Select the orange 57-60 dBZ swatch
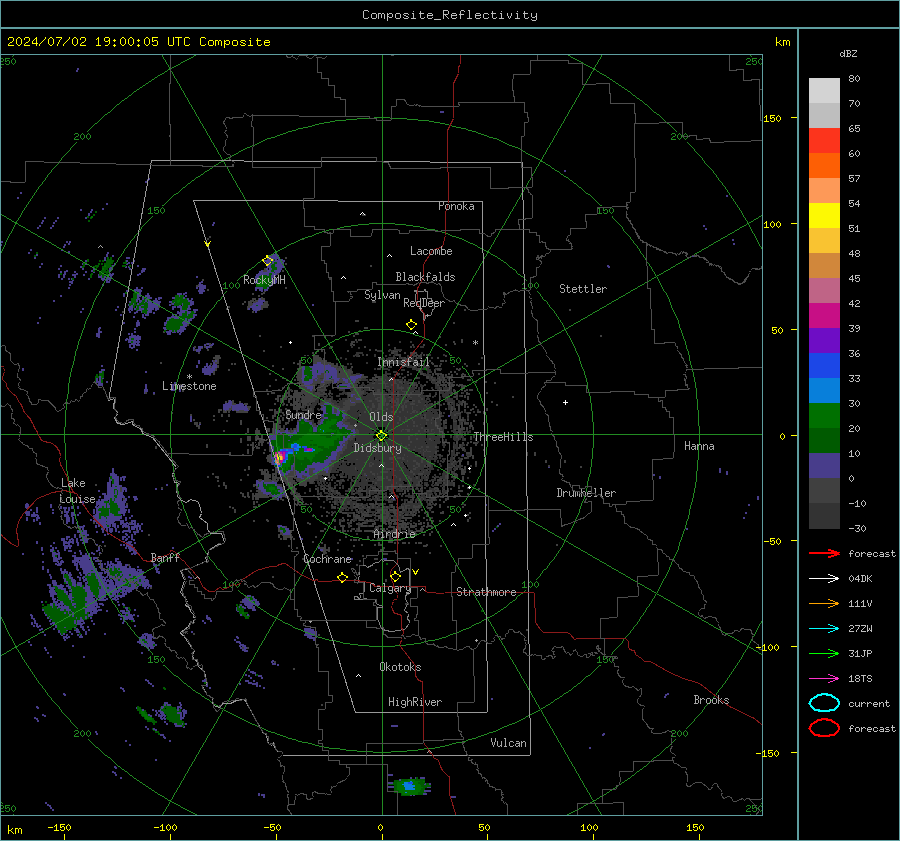 824,166
